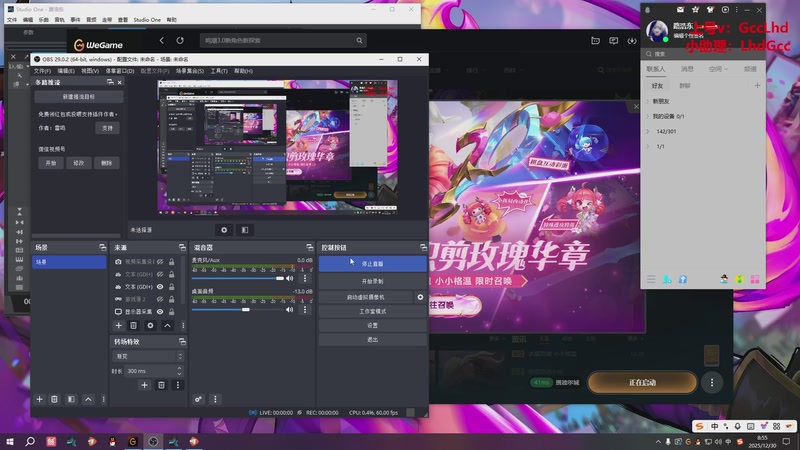Screen dimensions: 800x450
Task: Add a new scene in OBS Scenes panel
Action: pyautogui.click(x=39, y=399)
